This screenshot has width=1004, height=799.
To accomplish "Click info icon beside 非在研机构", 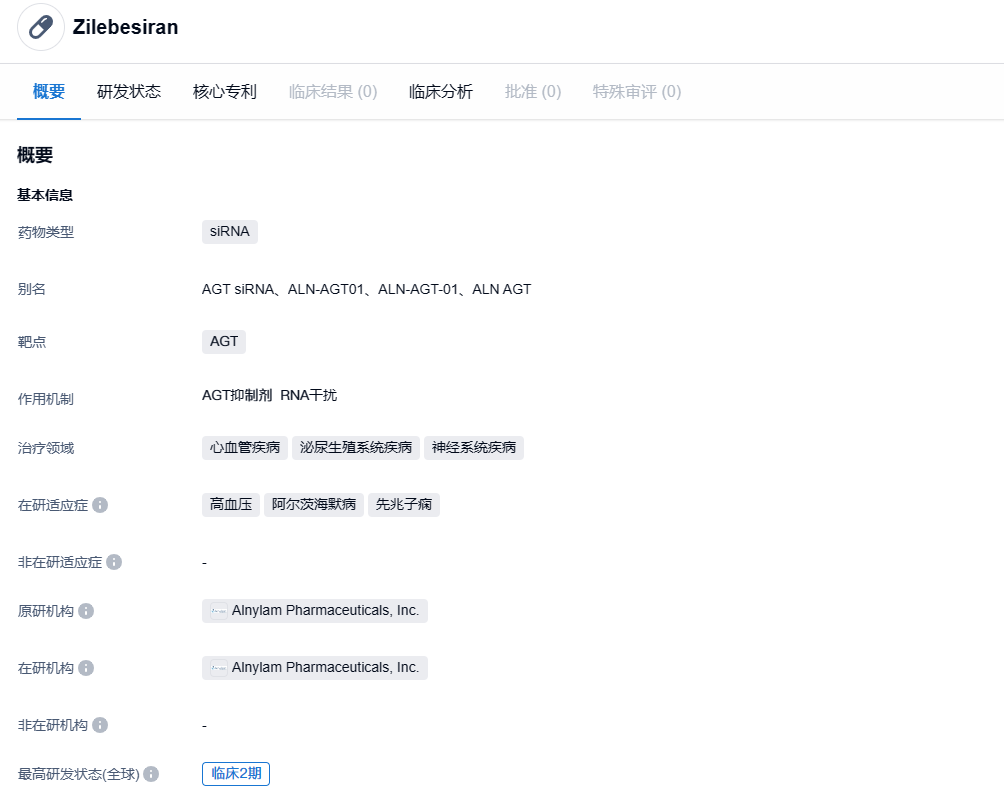I will point(100,725).
